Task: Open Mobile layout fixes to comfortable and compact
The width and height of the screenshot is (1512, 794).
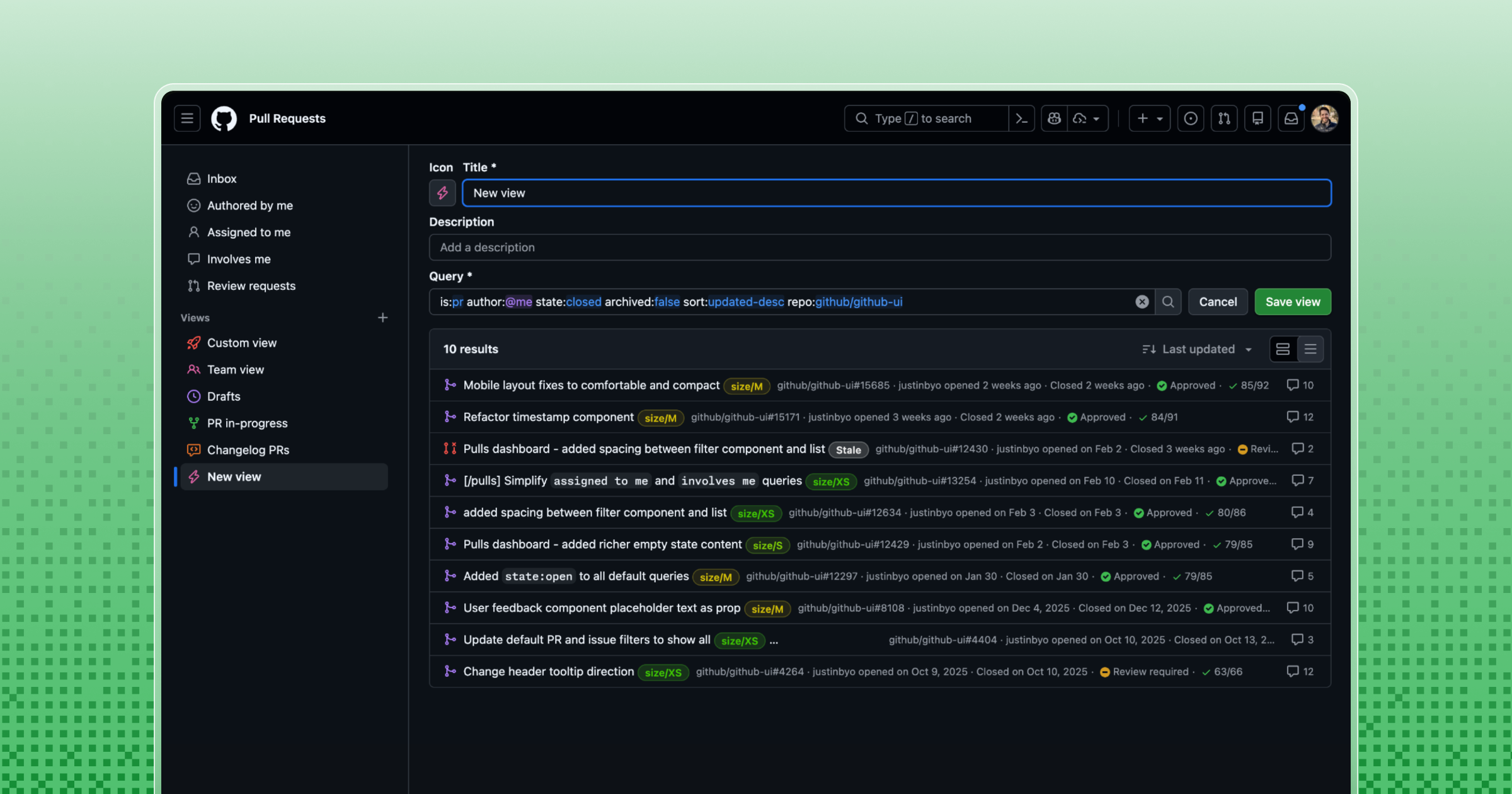Action: (x=591, y=385)
